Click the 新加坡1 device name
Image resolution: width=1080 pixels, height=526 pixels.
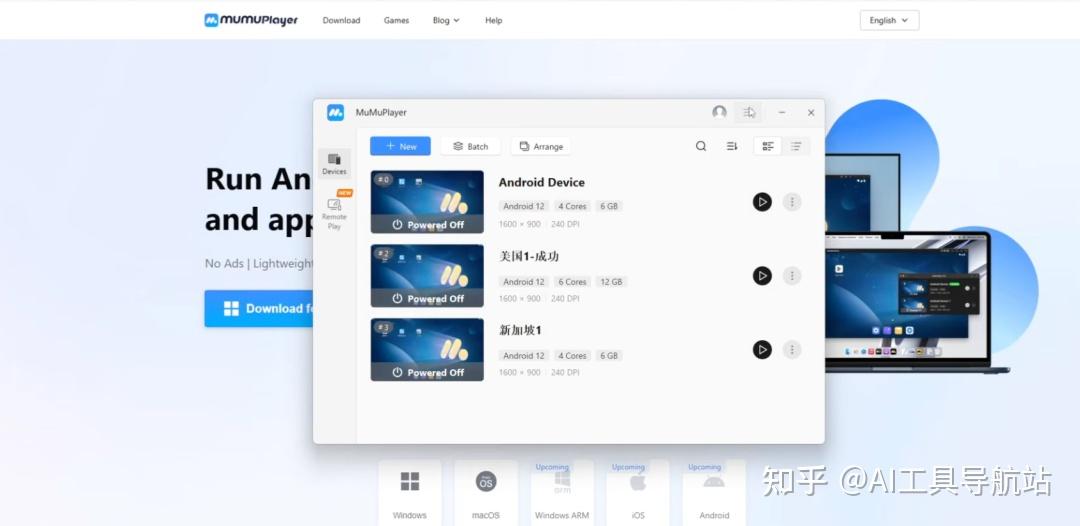(x=520, y=330)
